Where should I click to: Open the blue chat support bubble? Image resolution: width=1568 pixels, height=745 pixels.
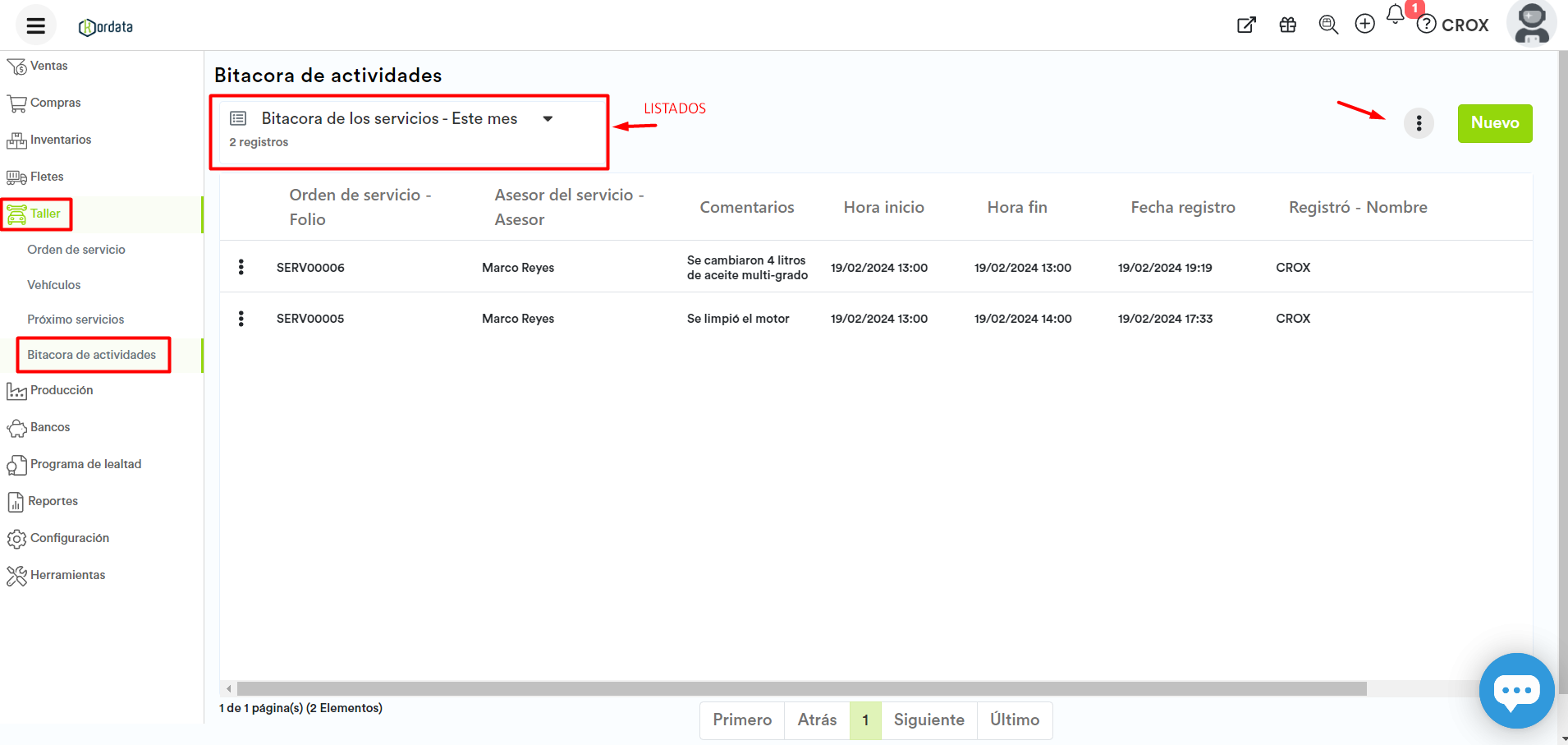(1515, 690)
